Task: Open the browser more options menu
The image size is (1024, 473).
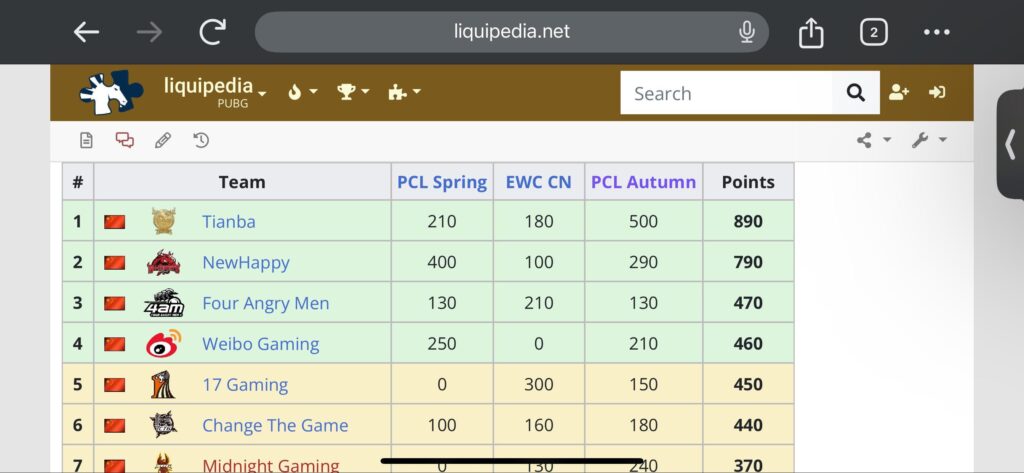Action: (x=936, y=32)
